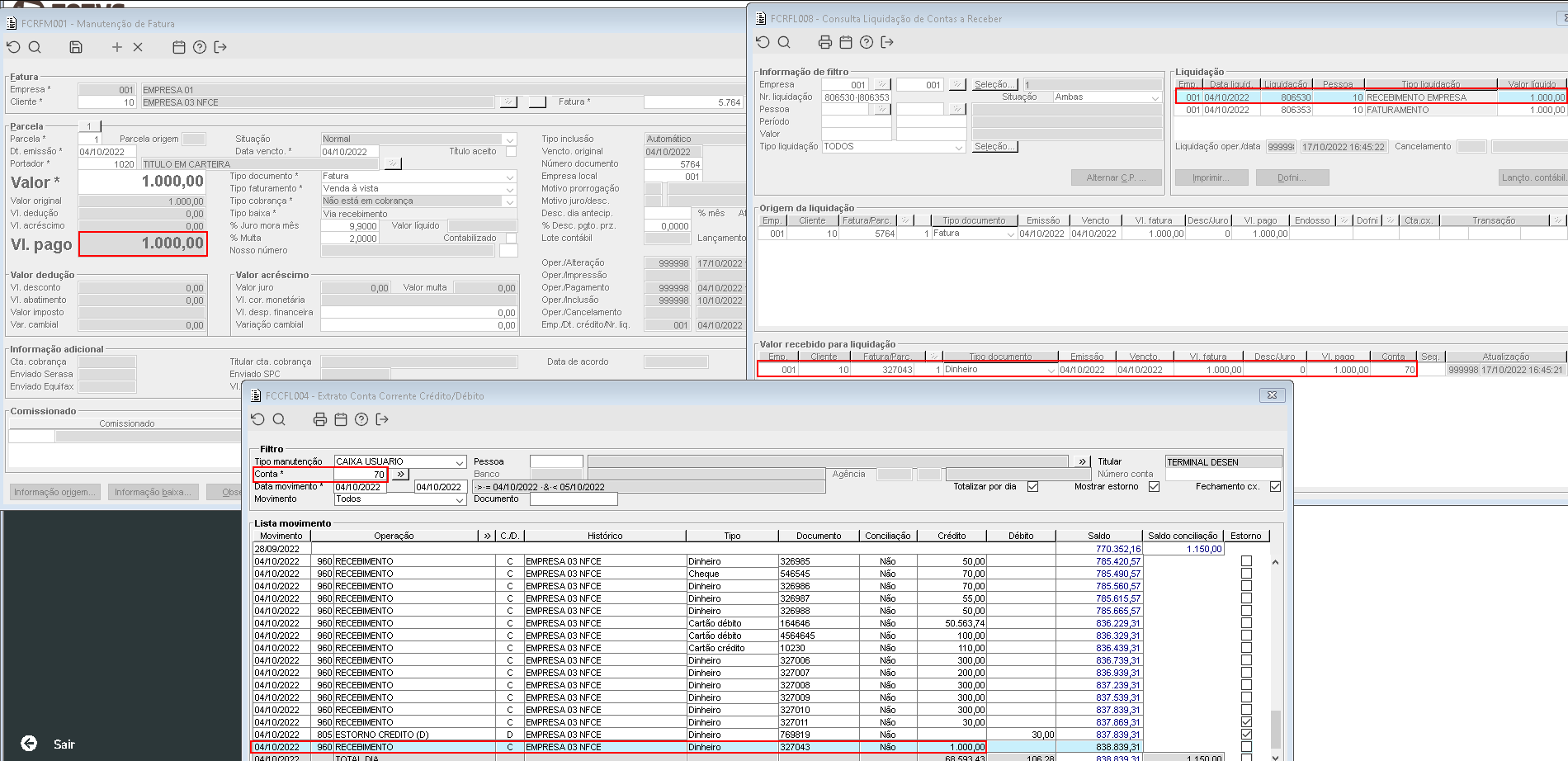
Task: Delete the record with the X toolbar icon
Action: click(x=138, y=47)
